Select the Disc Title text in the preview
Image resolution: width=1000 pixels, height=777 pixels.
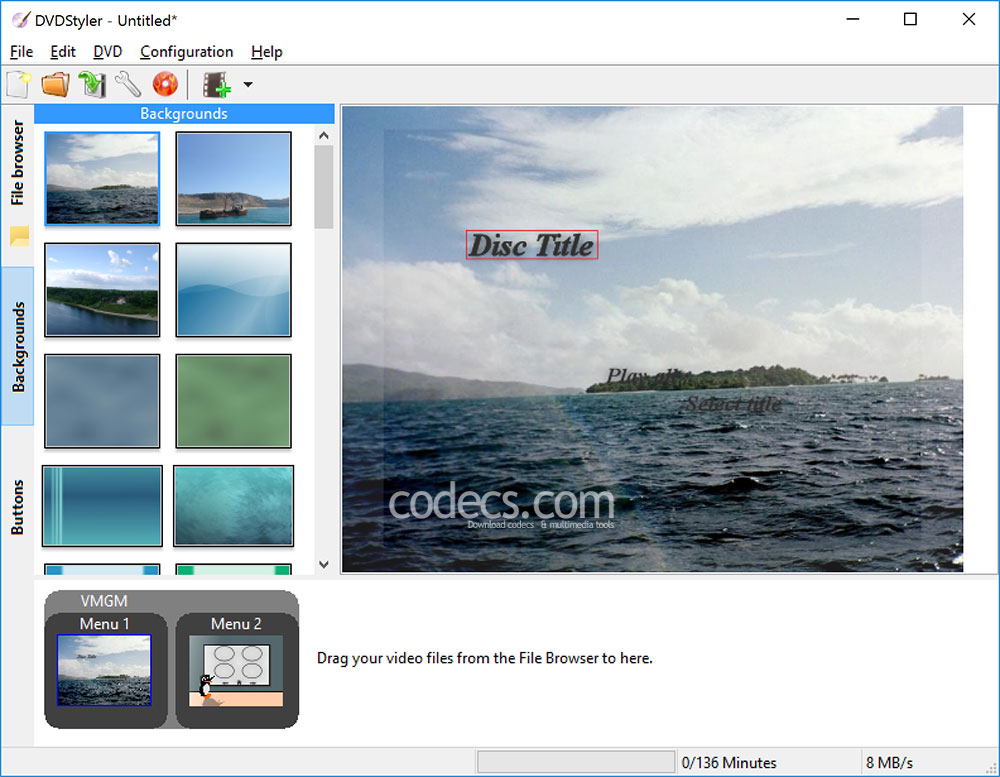tap(532, 245)
